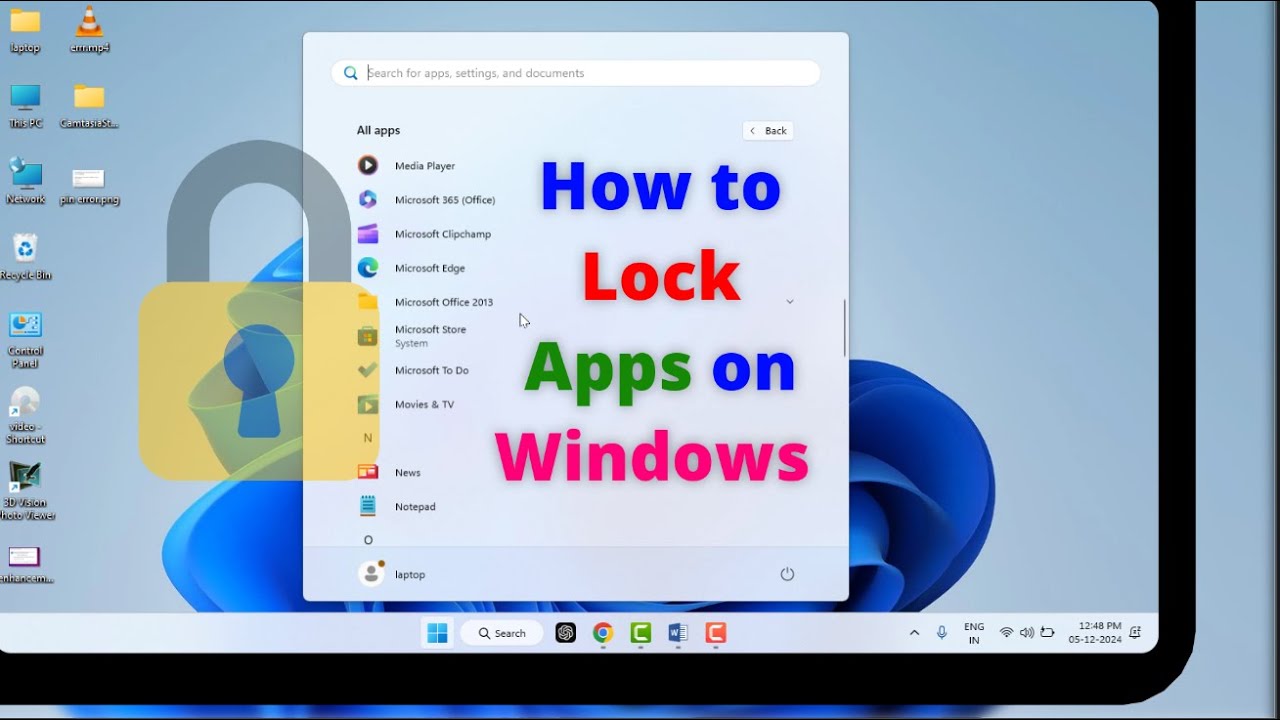Open Wi-Fi network icon in tray
The width and height of the screenshot is (1280, 720).
pos(1006,633)
